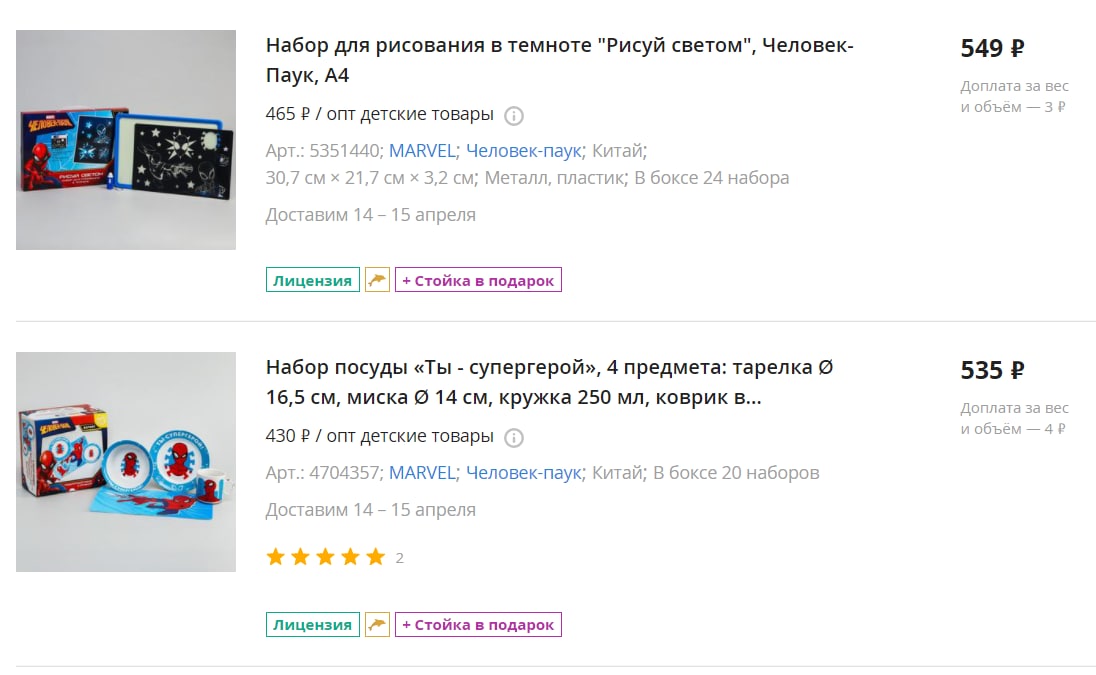
Task: Open the 'Ты - супергерой' dish set title
Action: [549, 382]
